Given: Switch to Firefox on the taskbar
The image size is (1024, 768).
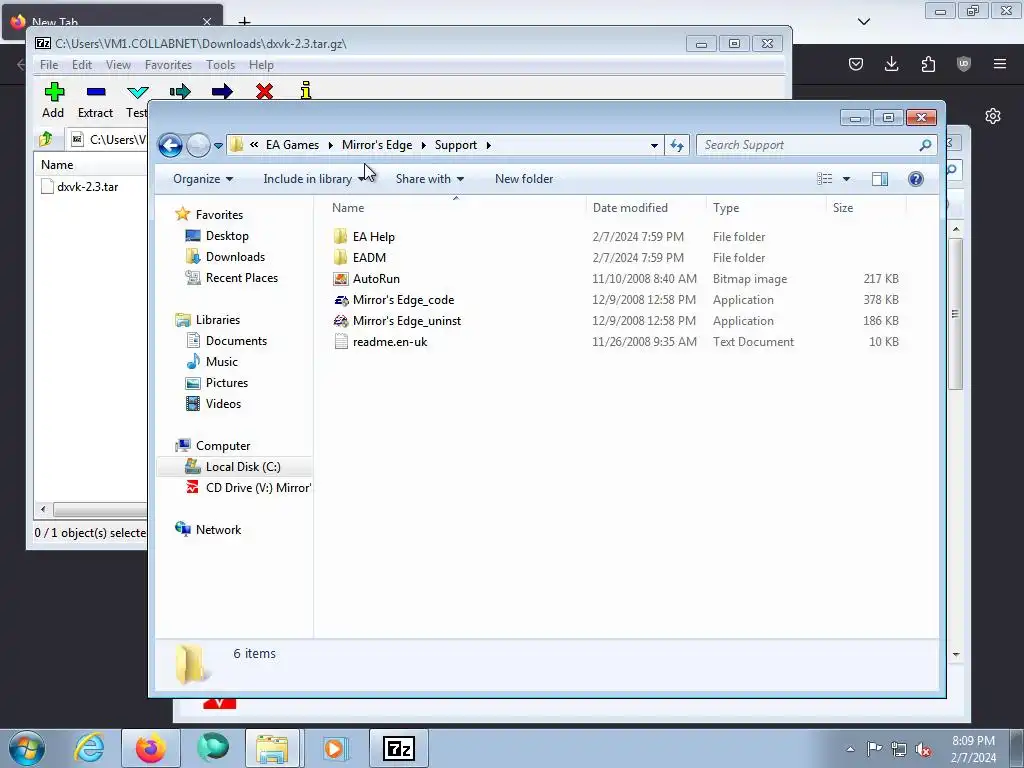Looking at the screenshot, I should pyautogui.click(x=150, y=748).
